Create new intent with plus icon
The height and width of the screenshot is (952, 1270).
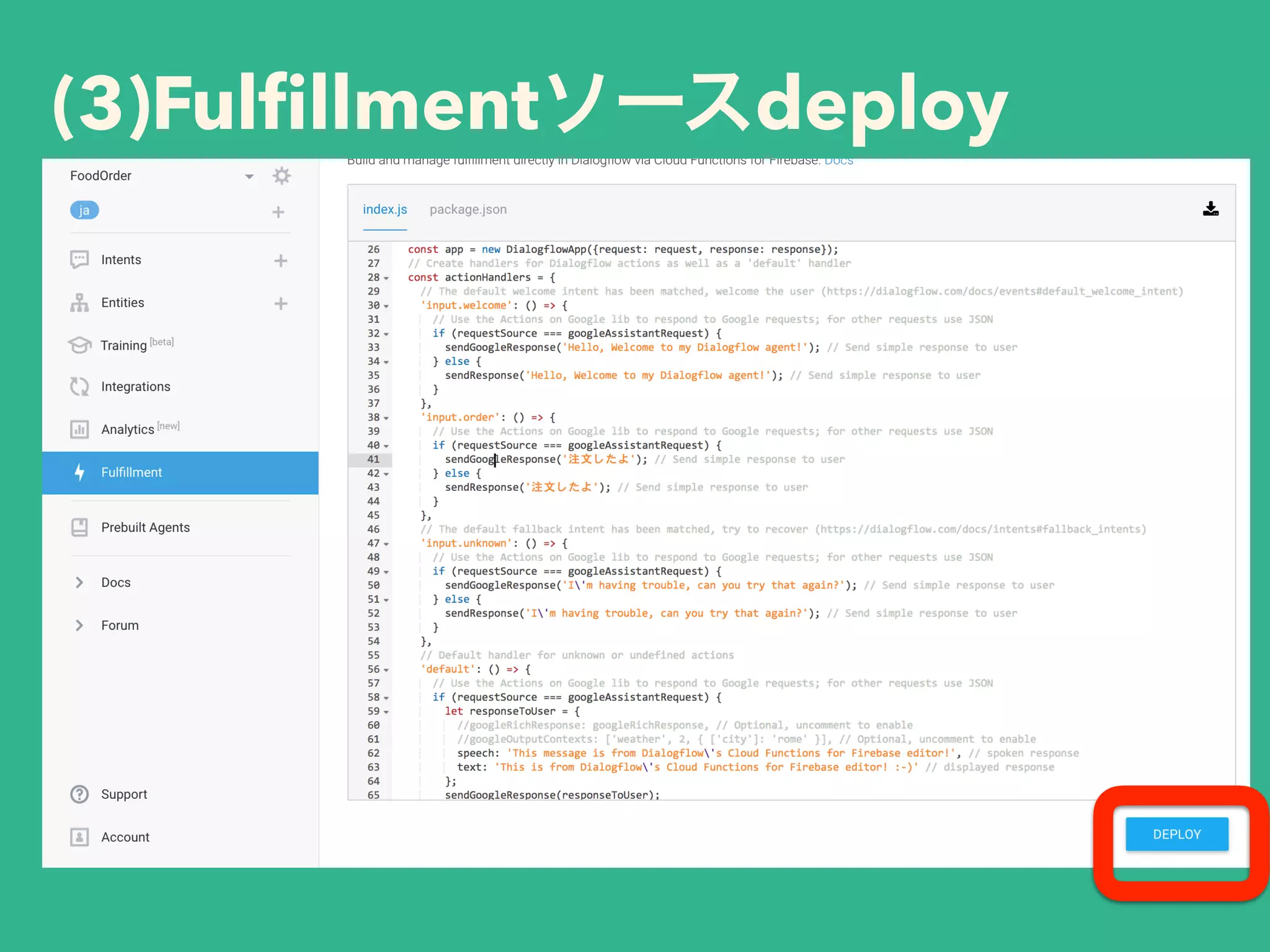[281, 260]
